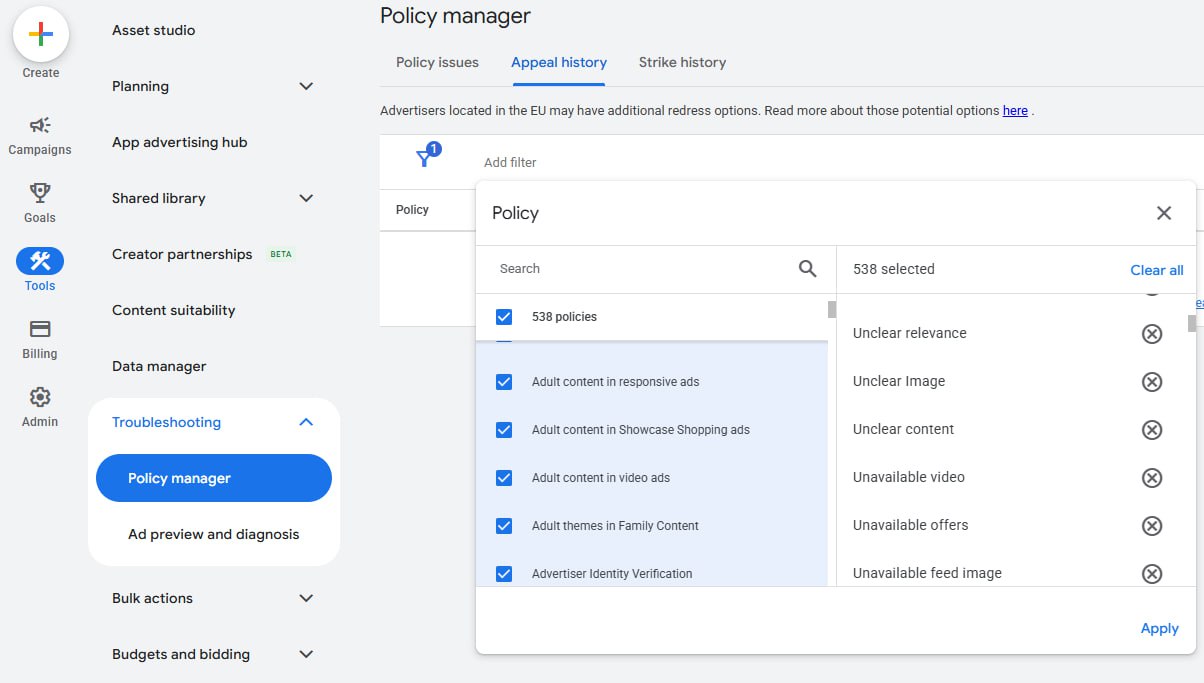1204x683 pixels.
Task: Click the colorful Create plus button
Action: pos(40,34)
